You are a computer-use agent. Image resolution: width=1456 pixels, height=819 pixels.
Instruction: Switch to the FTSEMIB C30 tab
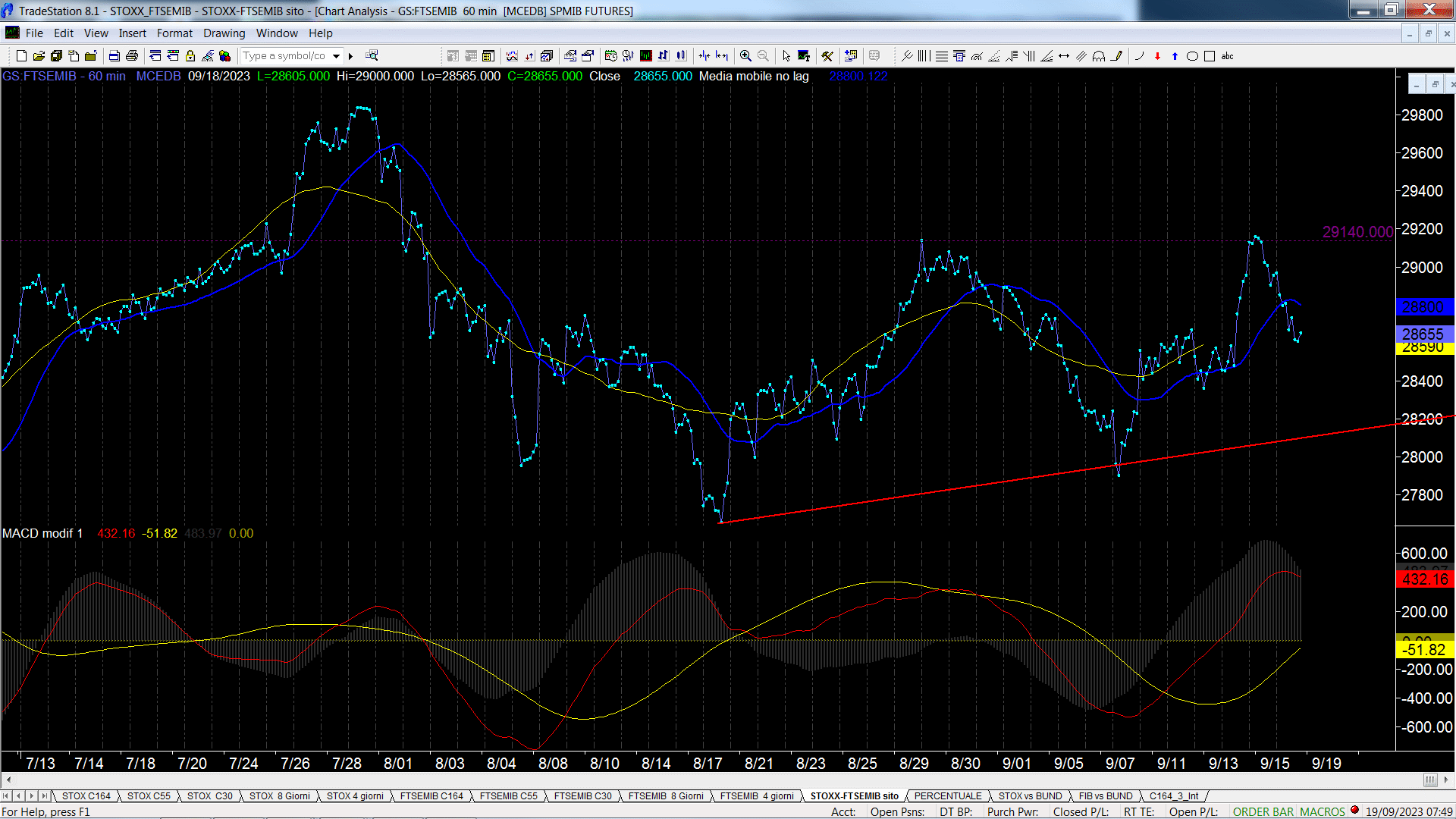pos(582,796)
